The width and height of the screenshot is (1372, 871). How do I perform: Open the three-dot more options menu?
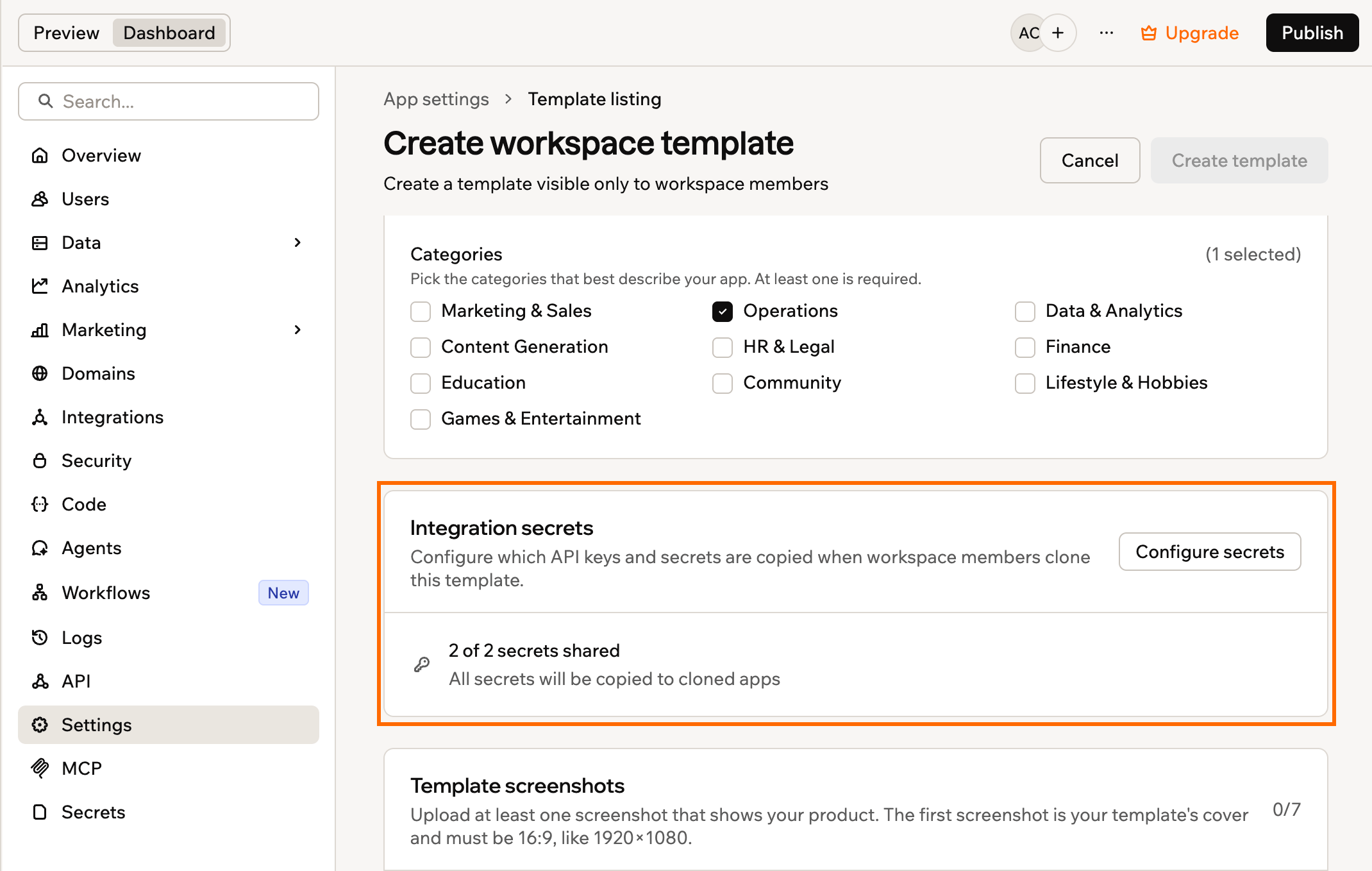coord(1107,33)
